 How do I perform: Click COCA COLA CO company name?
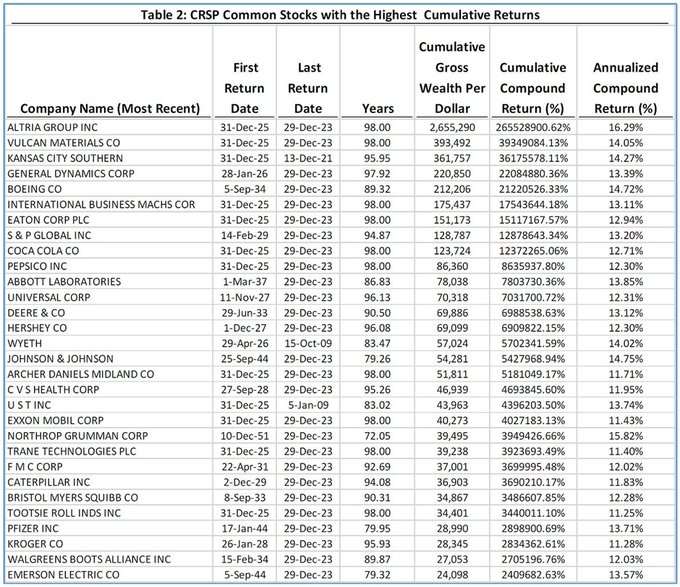click(43, 251)
